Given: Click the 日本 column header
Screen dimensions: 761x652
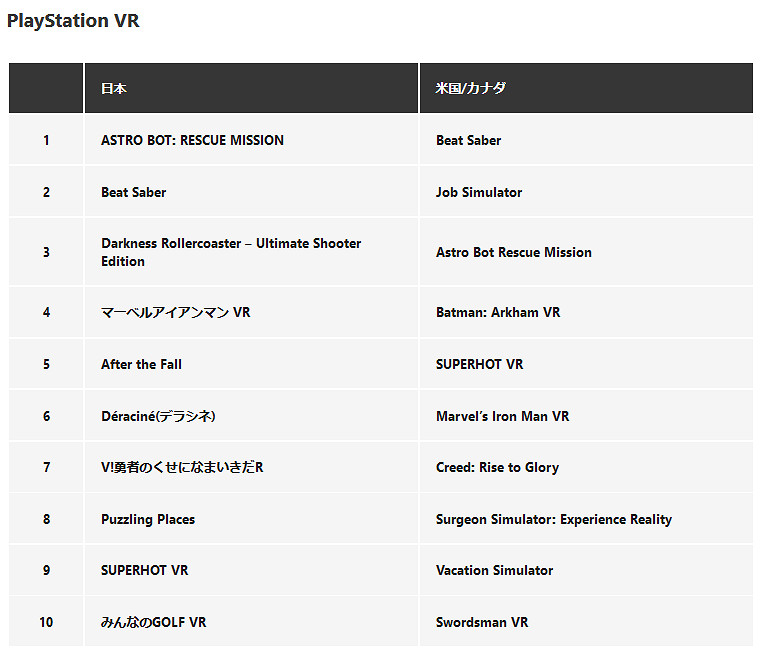Looking at the screenshot, I should (114, 89).
